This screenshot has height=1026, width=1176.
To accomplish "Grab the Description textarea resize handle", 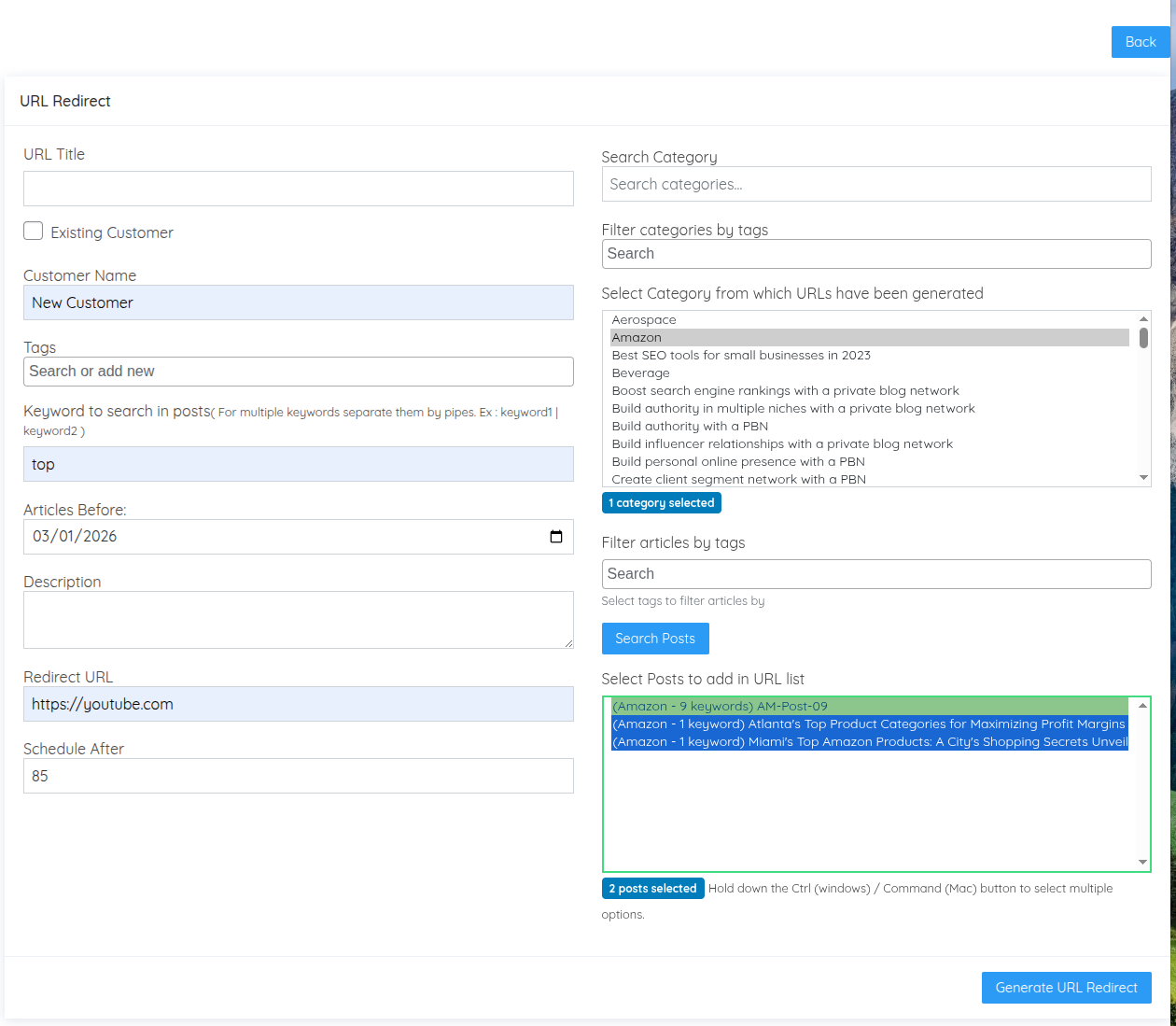I will (568, 643).
